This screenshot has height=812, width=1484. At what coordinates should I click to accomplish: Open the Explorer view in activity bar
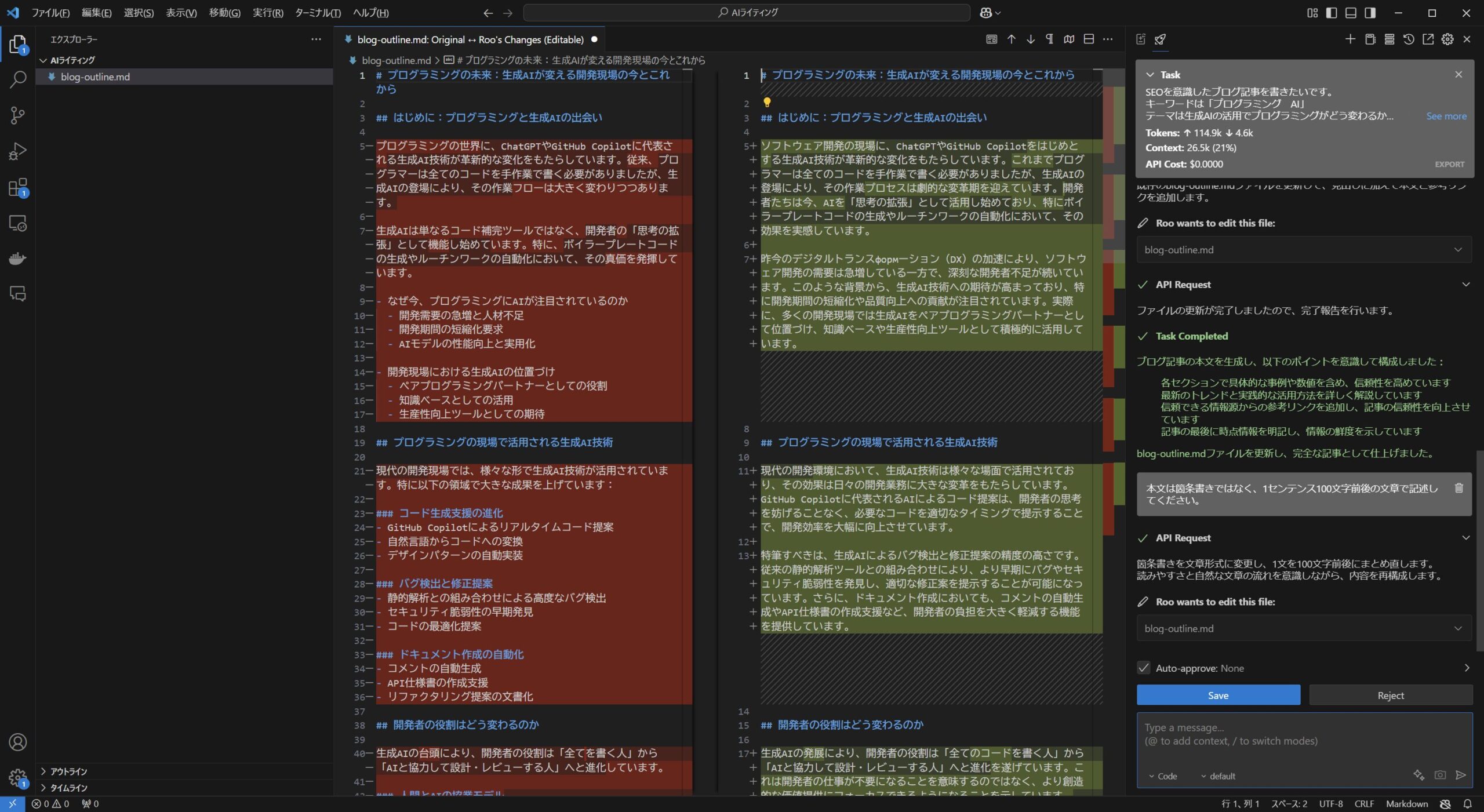[x=17, y=44]
